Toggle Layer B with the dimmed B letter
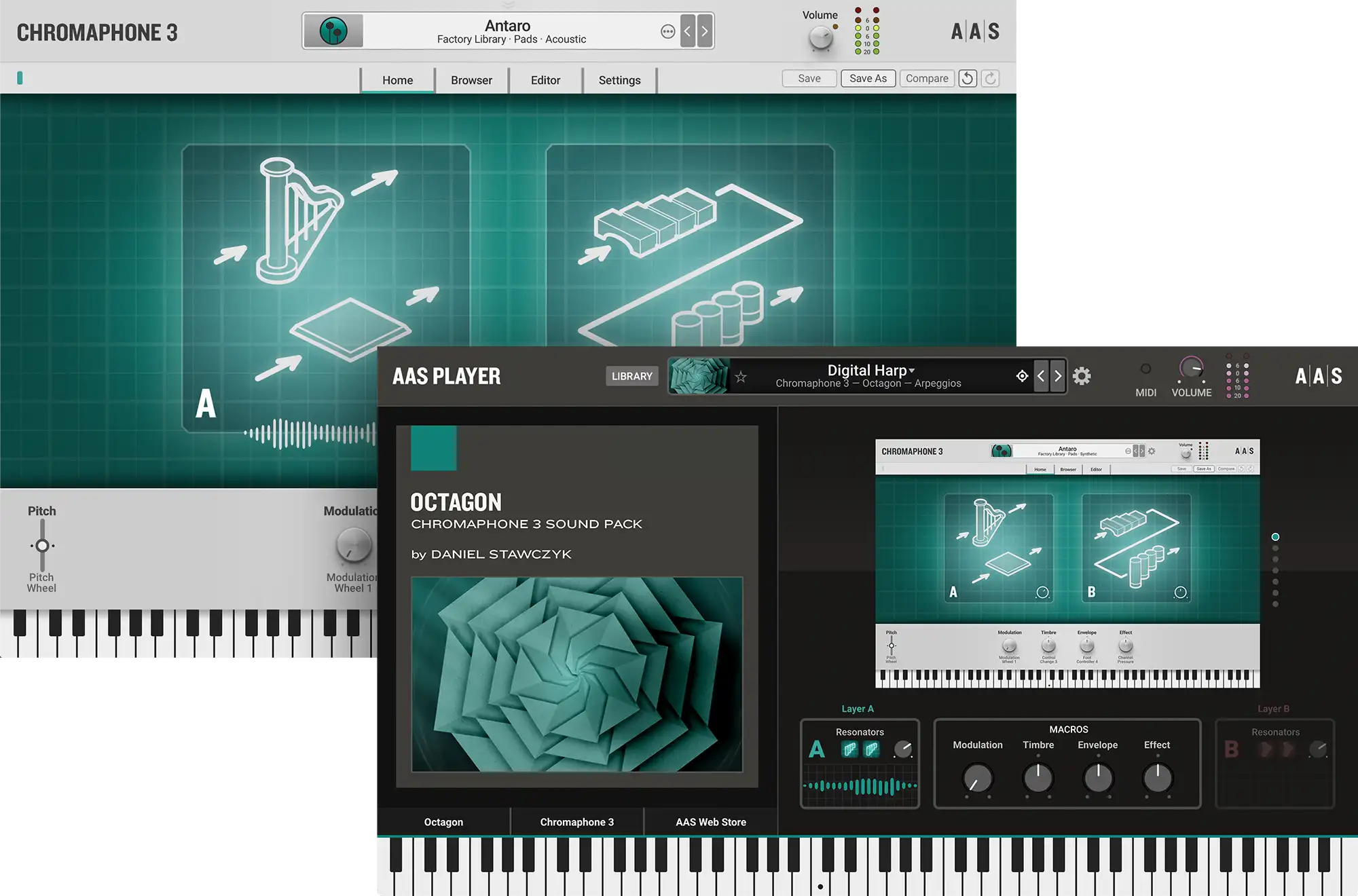The image size is (1358, 896). coord(1232,749)
